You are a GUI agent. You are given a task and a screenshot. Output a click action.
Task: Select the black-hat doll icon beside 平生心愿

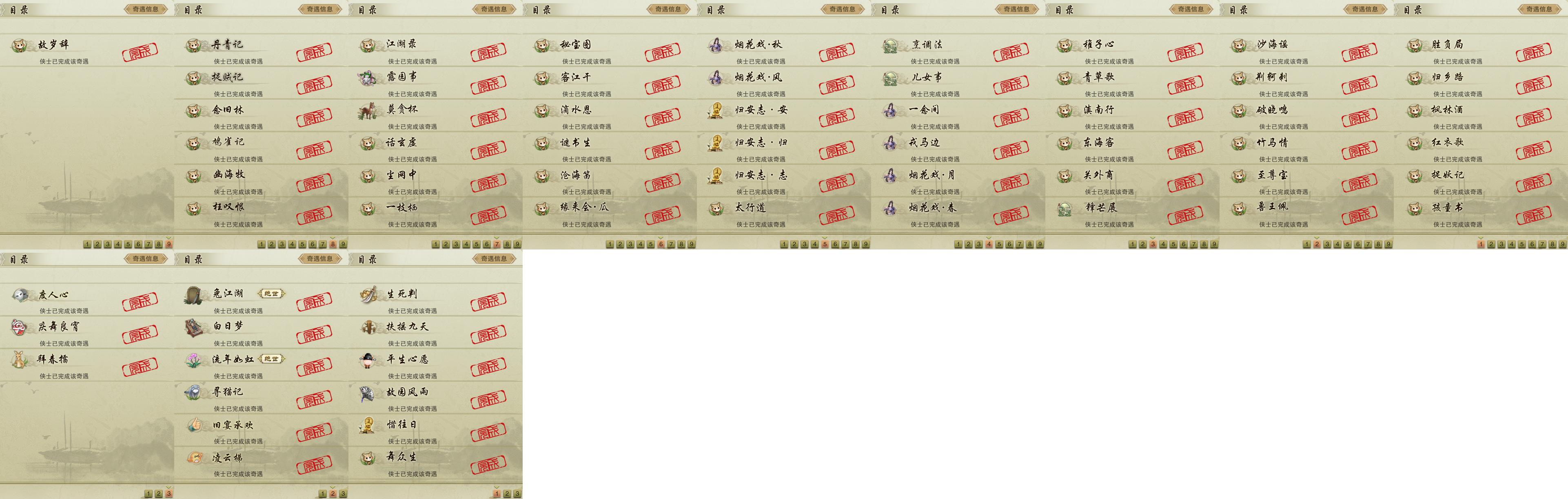[x=368, y=360]
